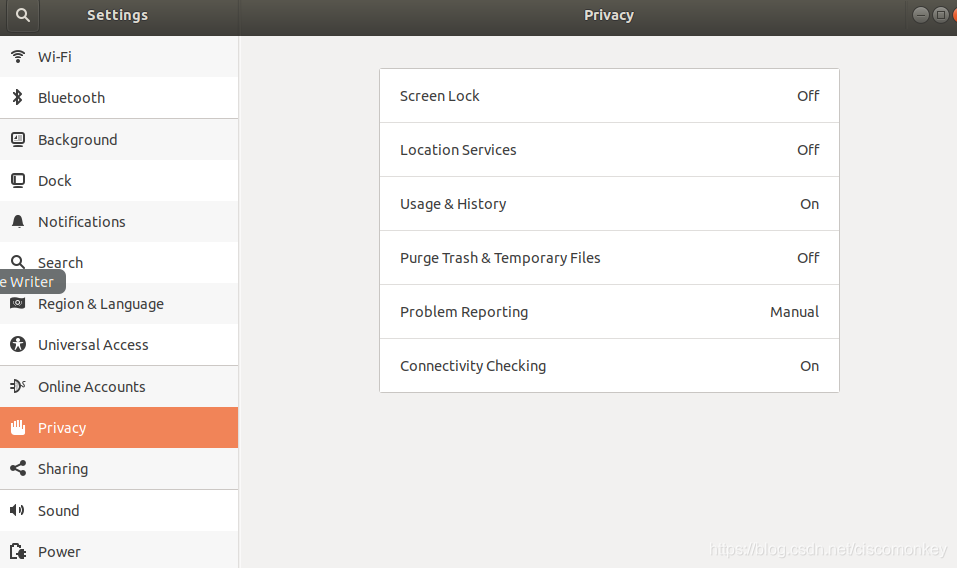Open Purge Trash & Temporary Files row
This screenshot has height=568, width=957.
click(609, 258)
